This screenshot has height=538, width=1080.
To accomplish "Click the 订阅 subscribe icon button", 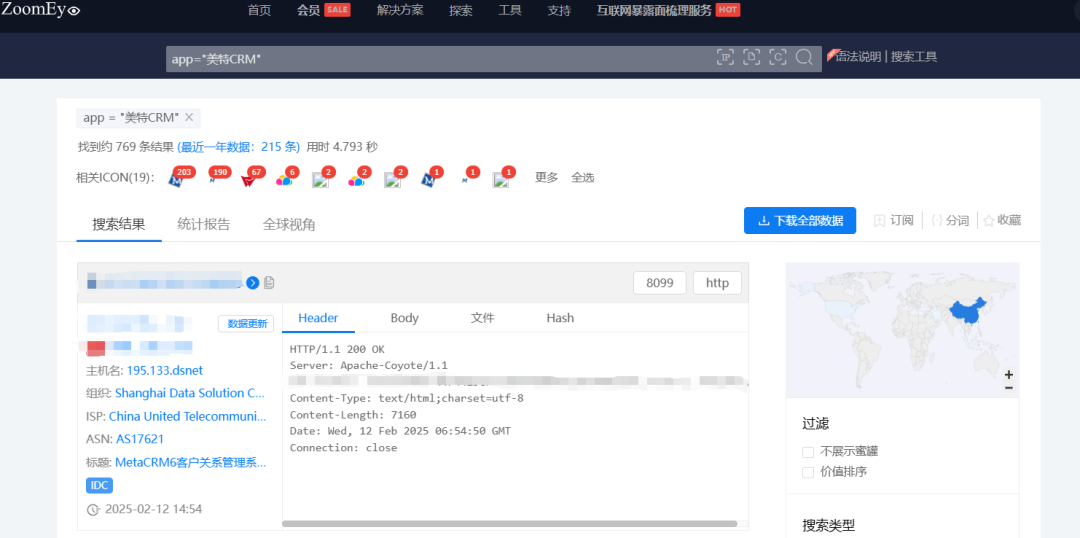I will click(x=893, y=220).
